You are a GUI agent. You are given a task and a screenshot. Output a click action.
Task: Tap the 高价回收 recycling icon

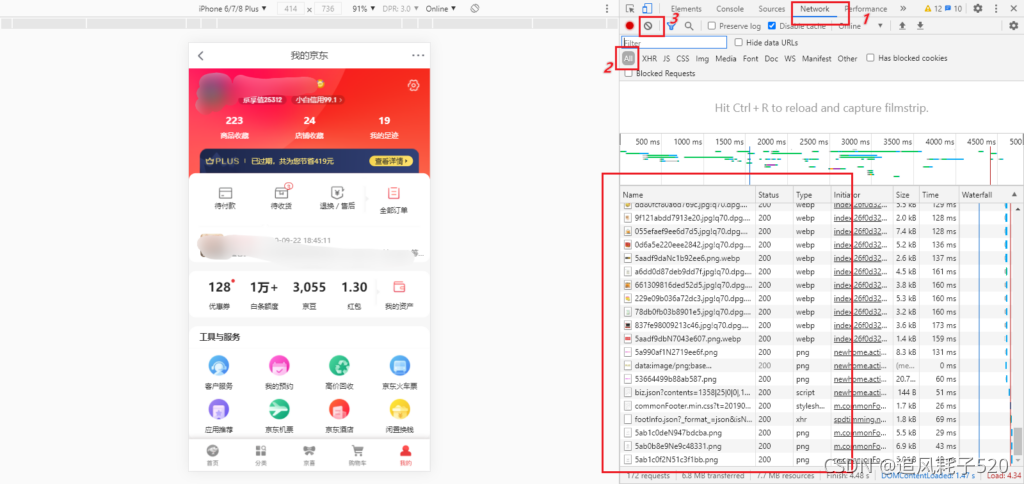[339, 366]
